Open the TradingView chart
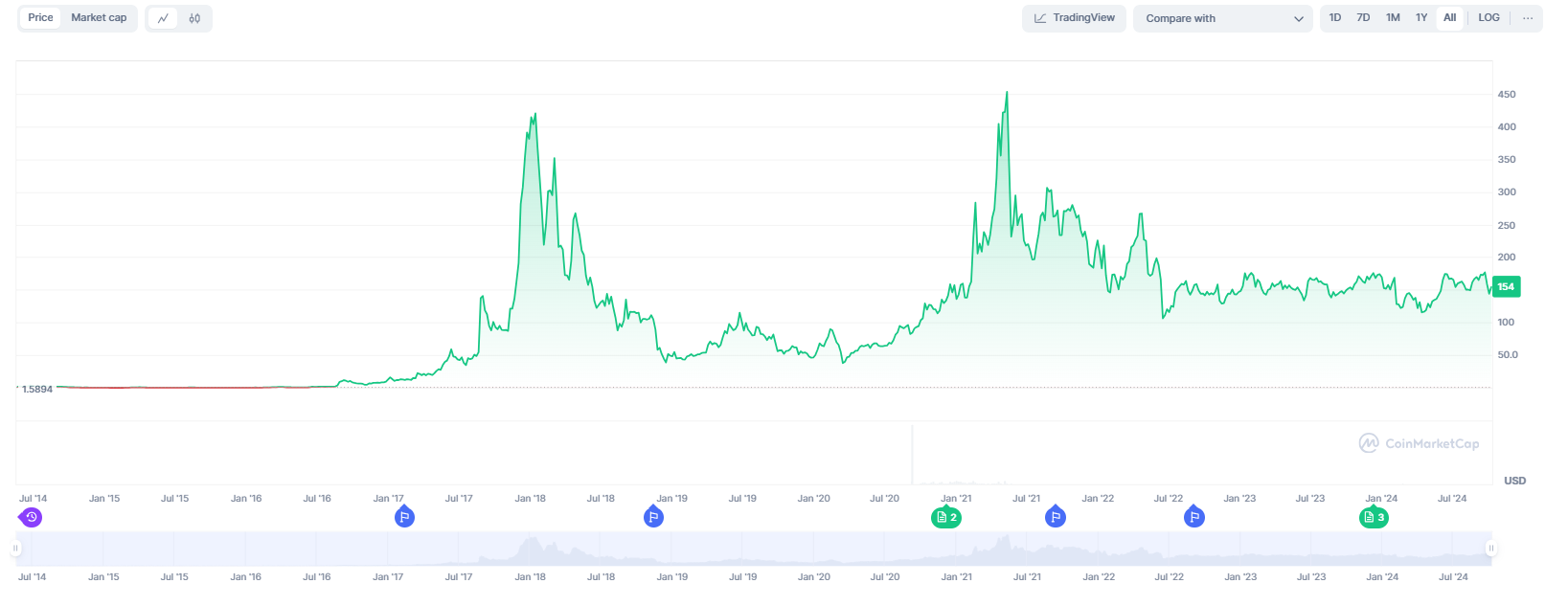 click(x=1074, y=18)
